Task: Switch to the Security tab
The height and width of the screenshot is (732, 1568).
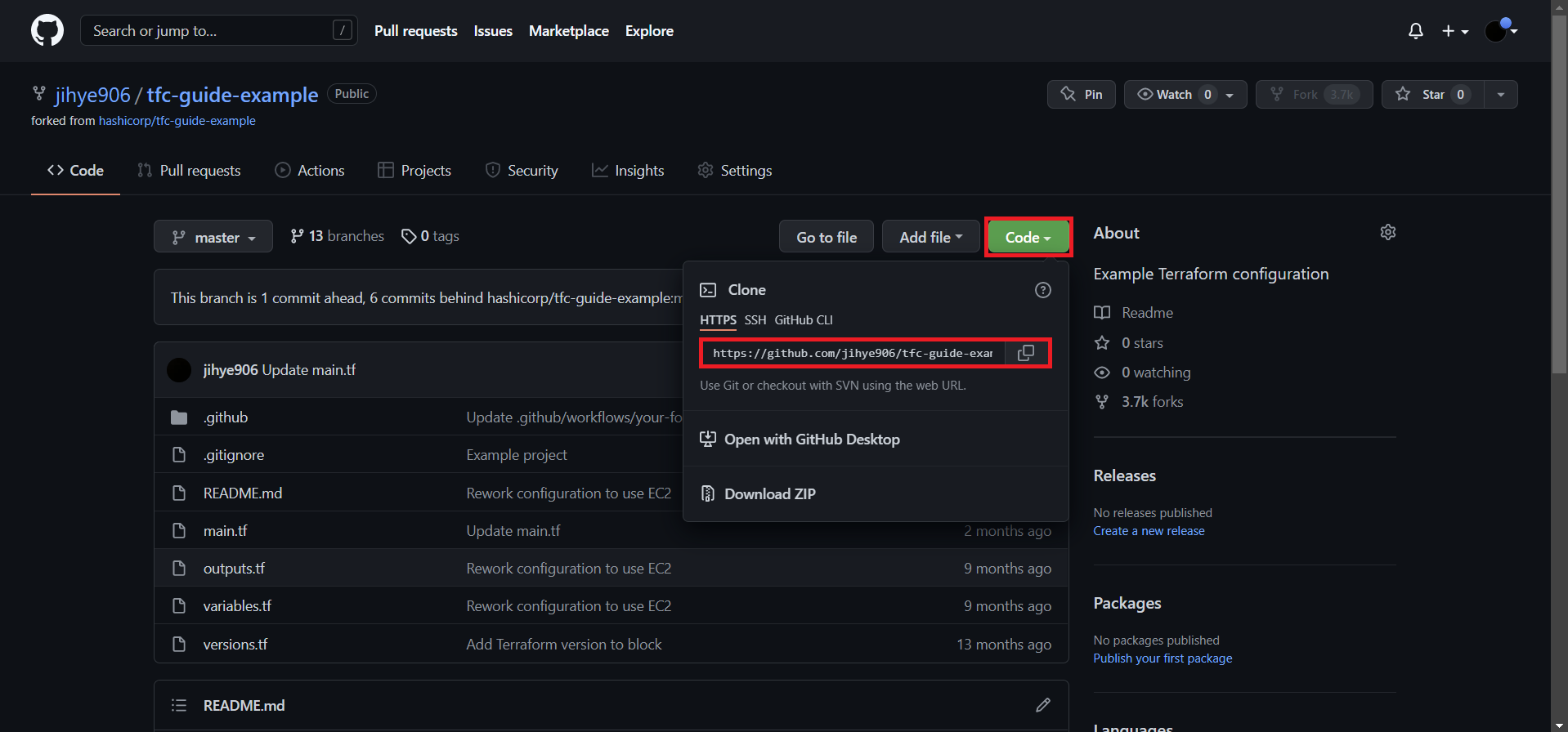Action: pos(522,171)
